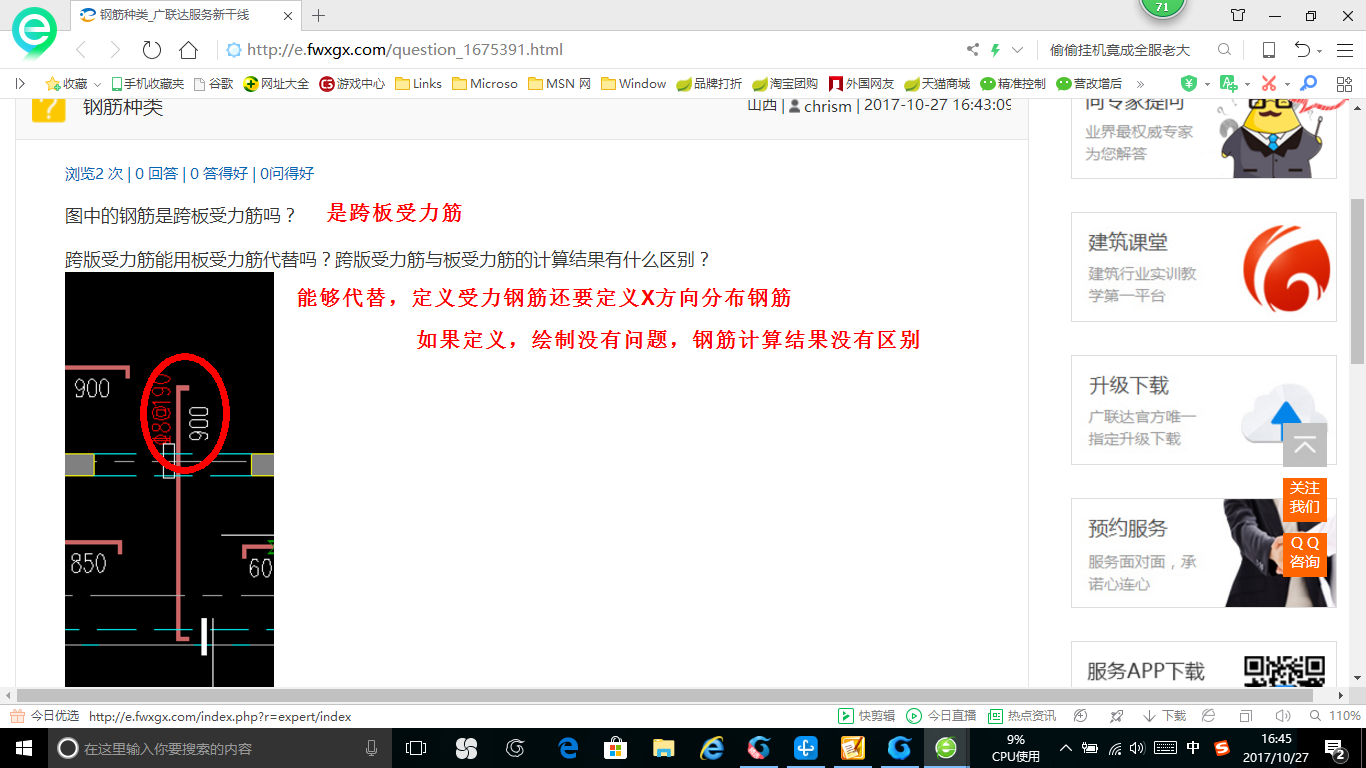The width and height of the screenshot is (1366, 768).
Task: Click the 110% zoom level control
Action: coord(1336,716)
